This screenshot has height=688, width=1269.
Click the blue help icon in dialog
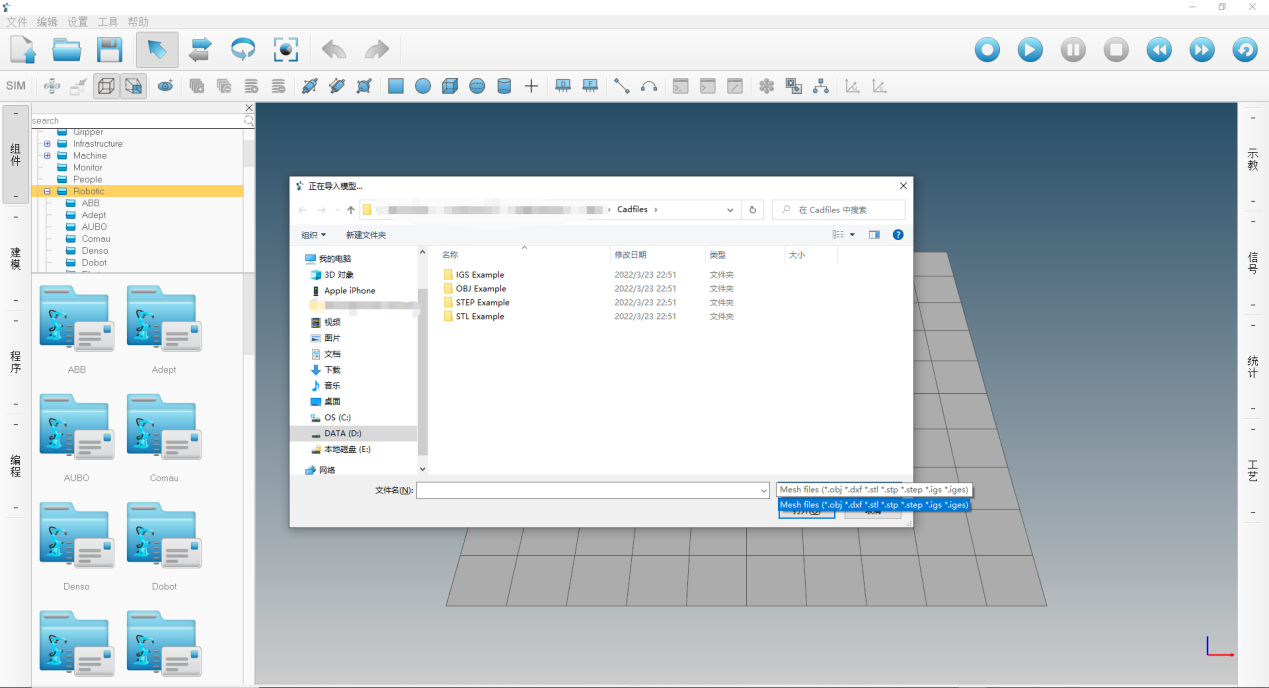click(x=897, y=235)
